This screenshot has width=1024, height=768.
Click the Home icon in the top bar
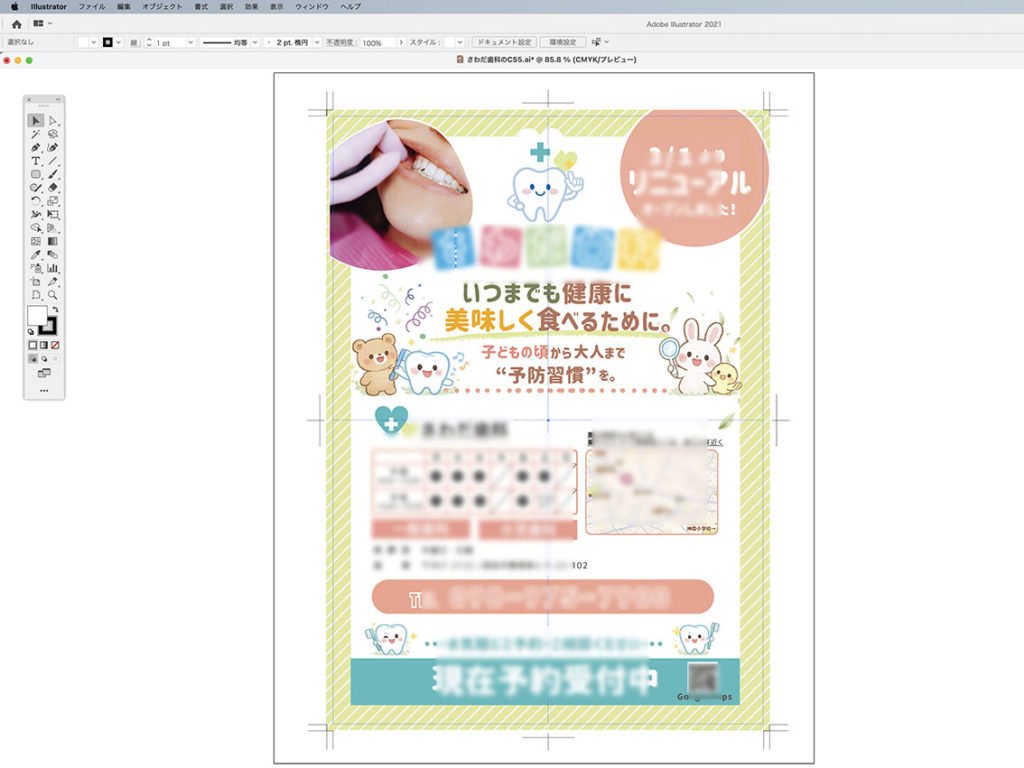pyautogui.click(x=16, y=23)
